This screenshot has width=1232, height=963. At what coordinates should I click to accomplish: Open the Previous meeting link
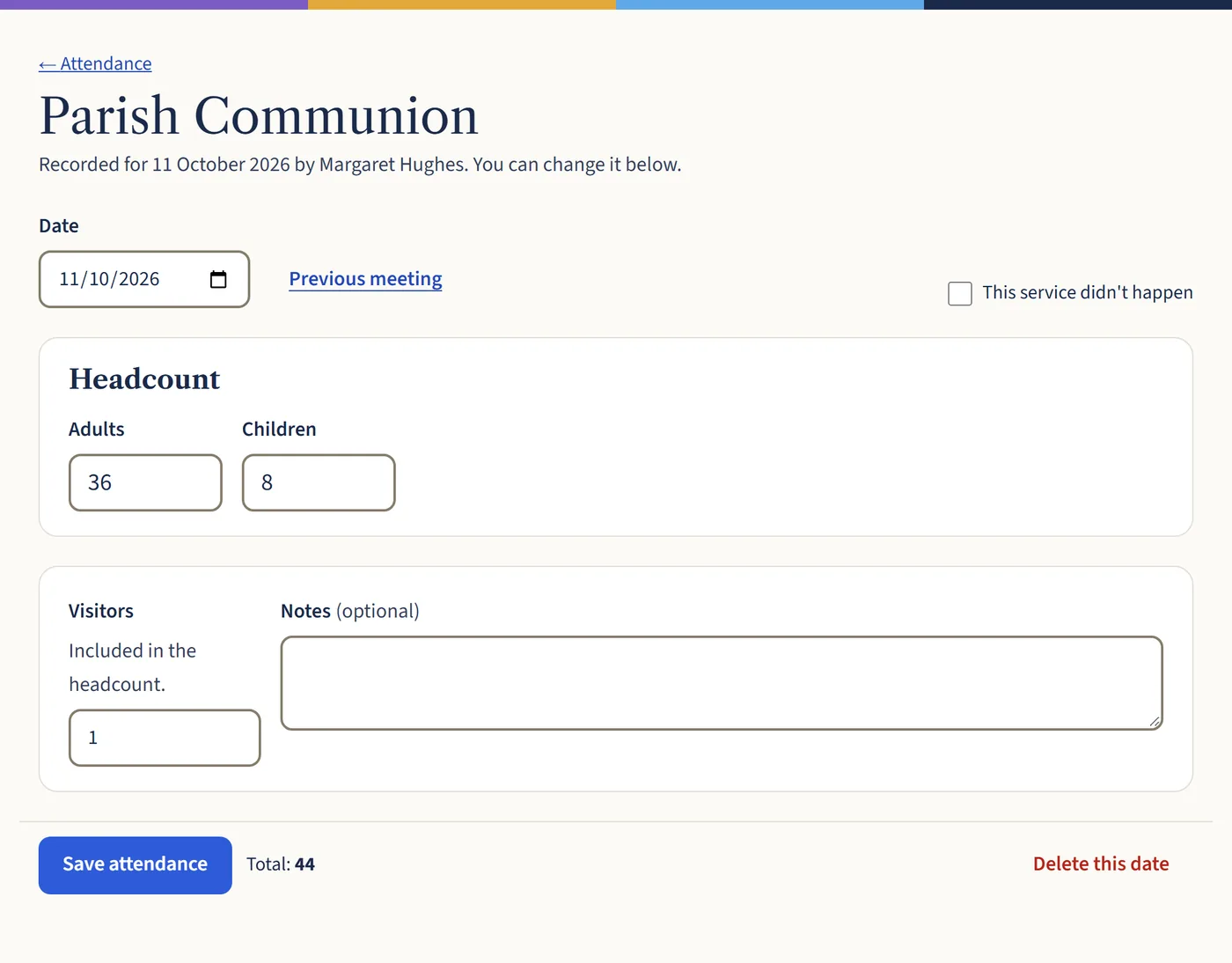click(x=365, y=279)
